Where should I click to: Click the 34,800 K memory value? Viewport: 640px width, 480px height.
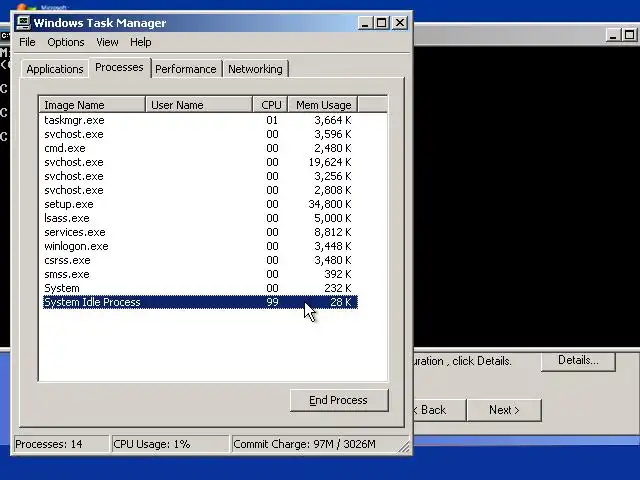(x=330, y=204)
